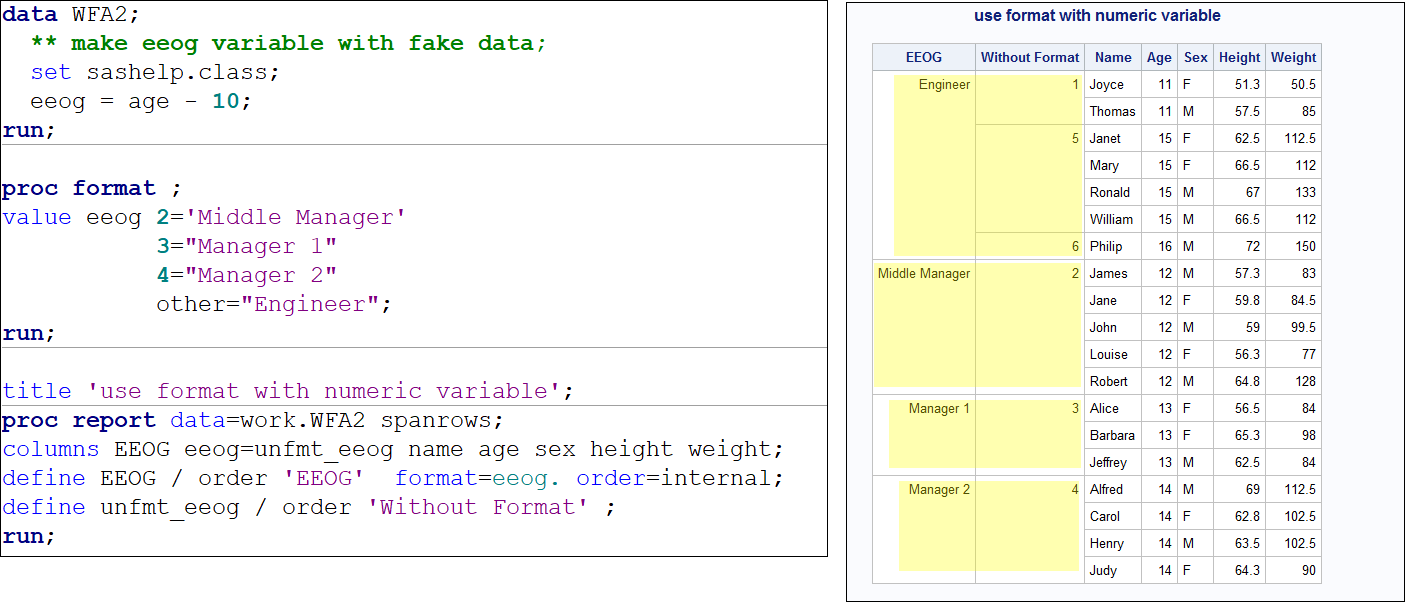Click the 'proc format' keyword in code

point(79,189)
